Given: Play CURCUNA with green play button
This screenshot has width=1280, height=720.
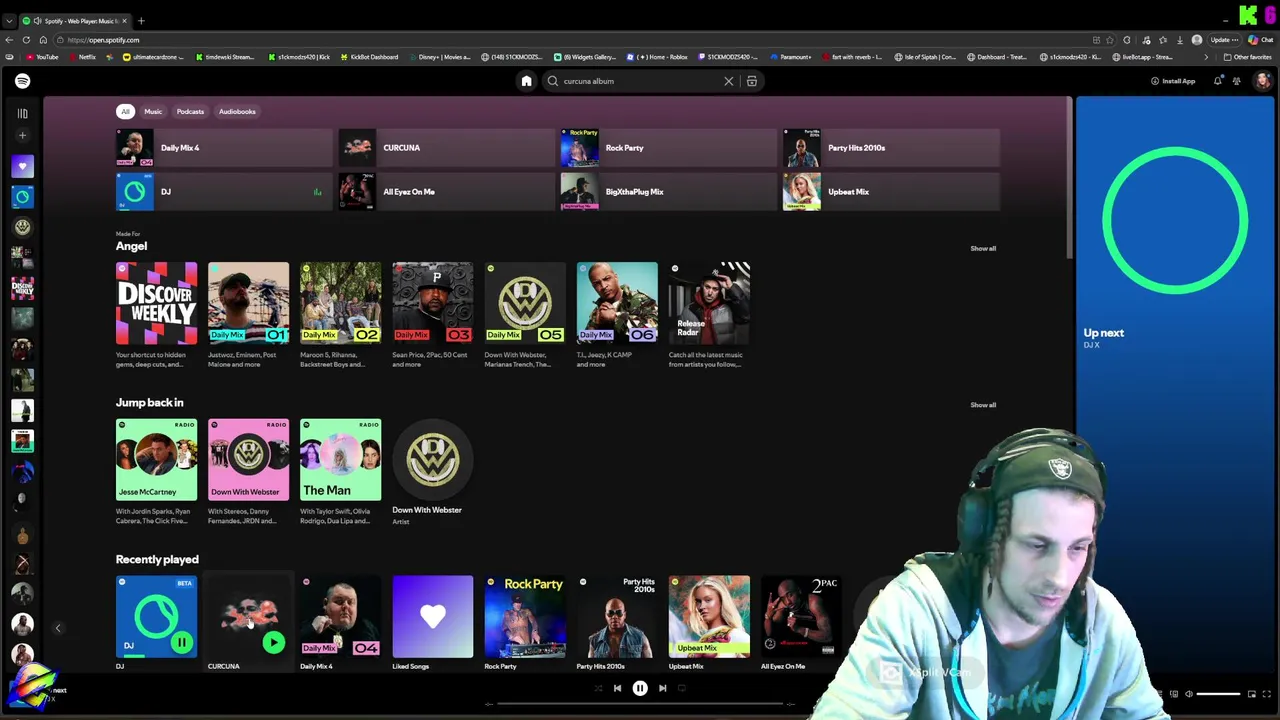Looking at the screenshot, I should tap(273, 642).
